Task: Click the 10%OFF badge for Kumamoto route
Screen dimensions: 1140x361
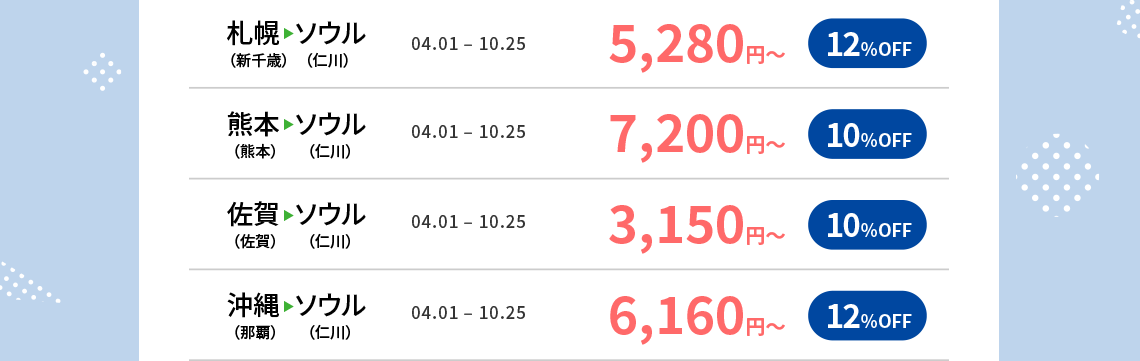Action: [867, 134]
